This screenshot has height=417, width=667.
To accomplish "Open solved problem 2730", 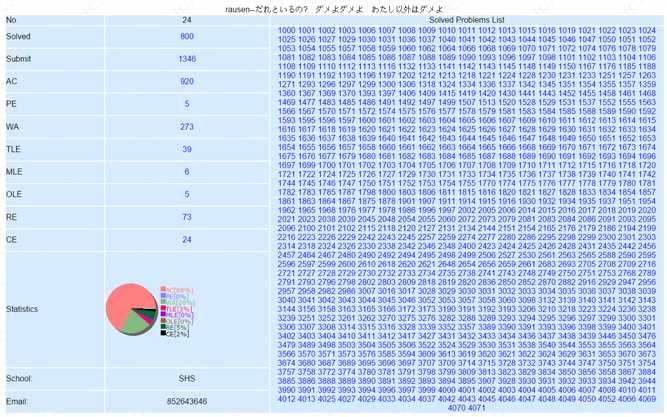I will [367, 273].
